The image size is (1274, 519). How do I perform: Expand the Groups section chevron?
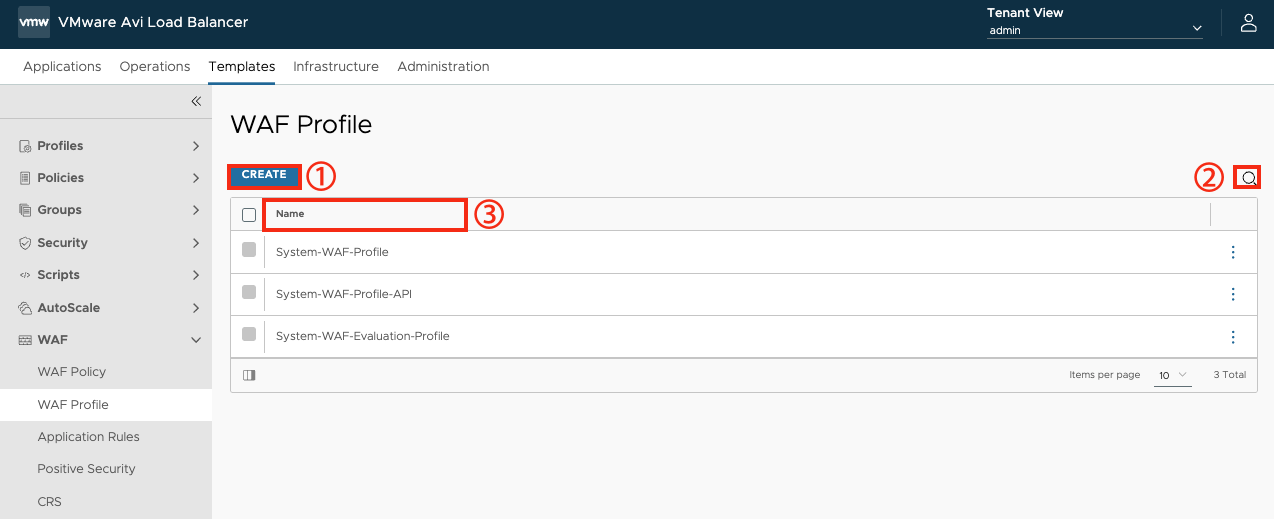196,210
